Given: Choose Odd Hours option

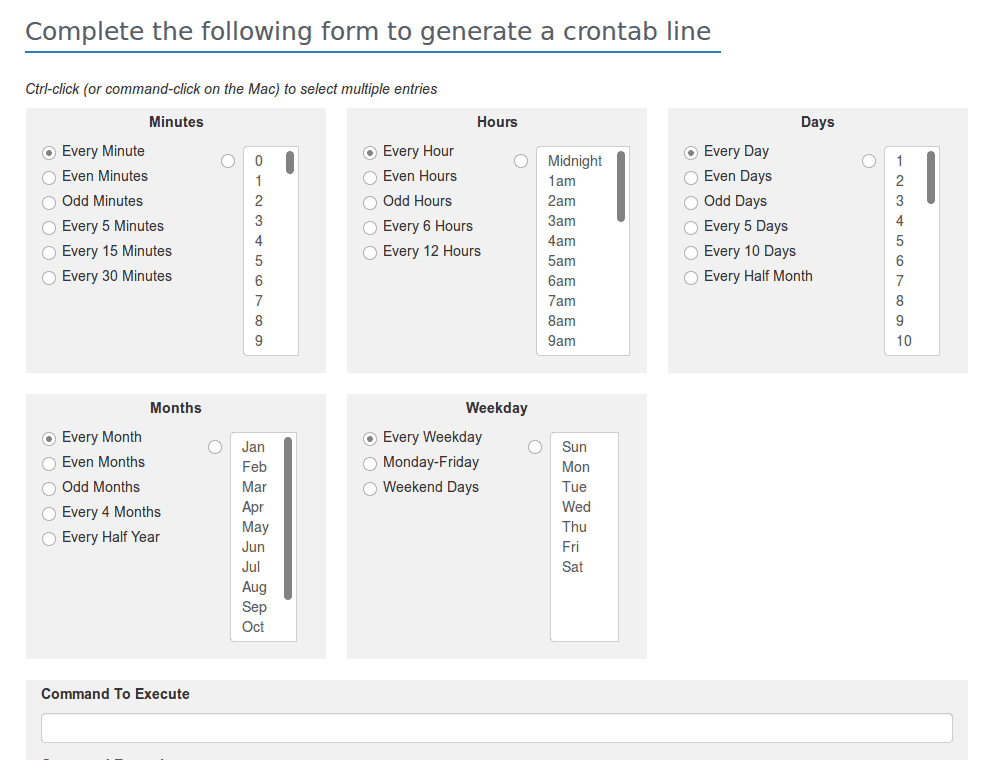Looking at the screenshot, I should tap(370, 201).
